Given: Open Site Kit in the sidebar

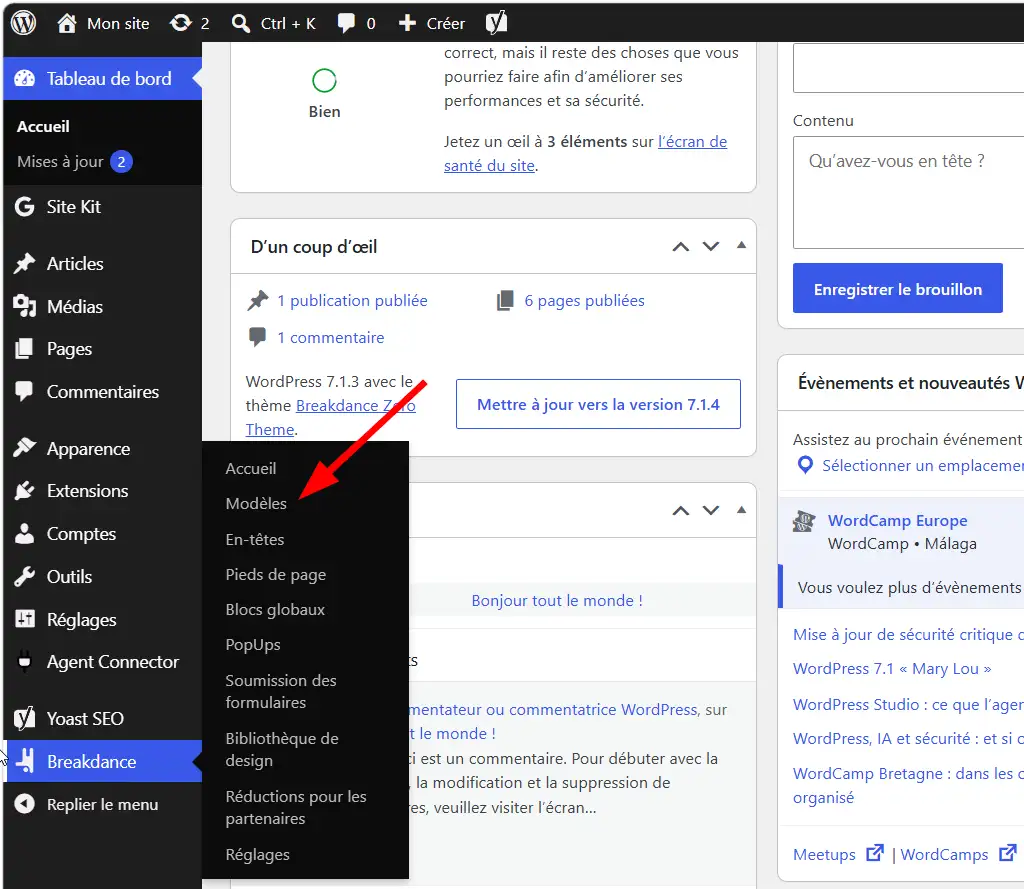Looking at the screenshot, I should (103, 207).
